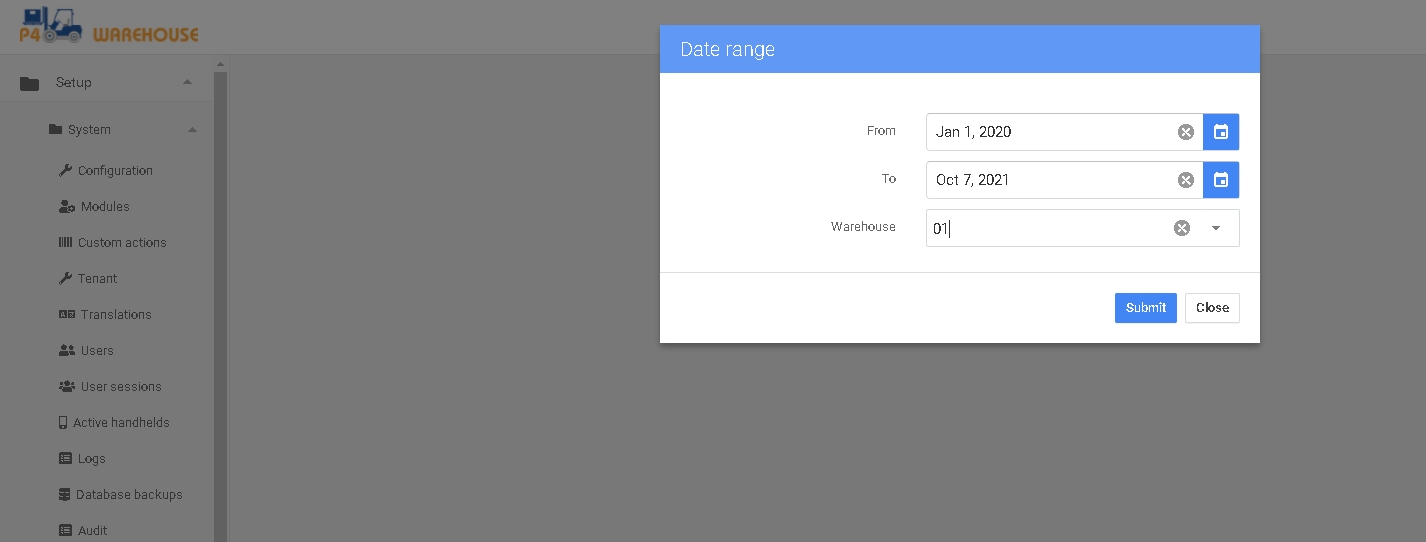Clear the To date field
This screenshot has height=542, width=1426.
[x=1185, y=180]
